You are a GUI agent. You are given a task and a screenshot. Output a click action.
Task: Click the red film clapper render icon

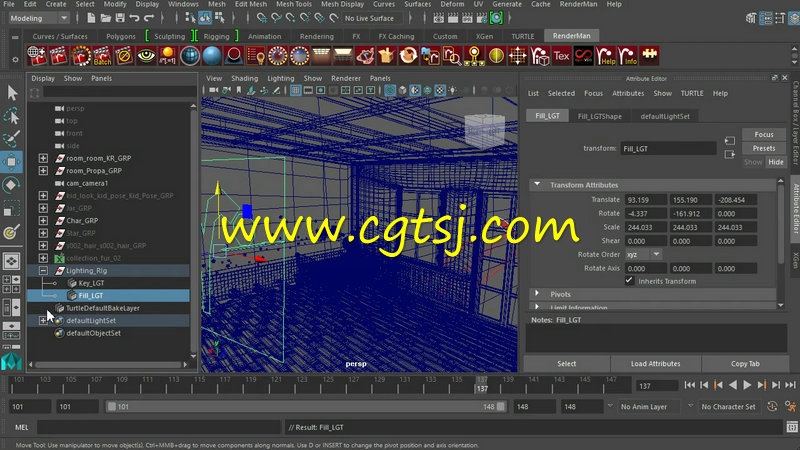click(58, 56)
